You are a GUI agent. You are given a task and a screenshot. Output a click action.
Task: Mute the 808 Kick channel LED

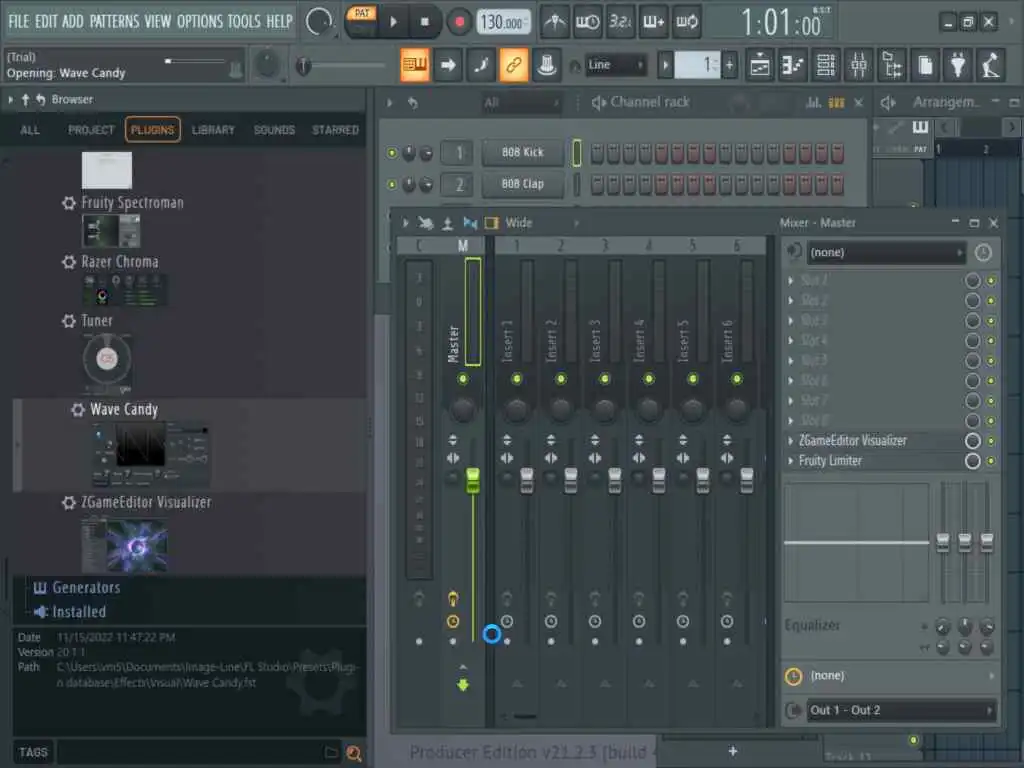pos(392,153)
